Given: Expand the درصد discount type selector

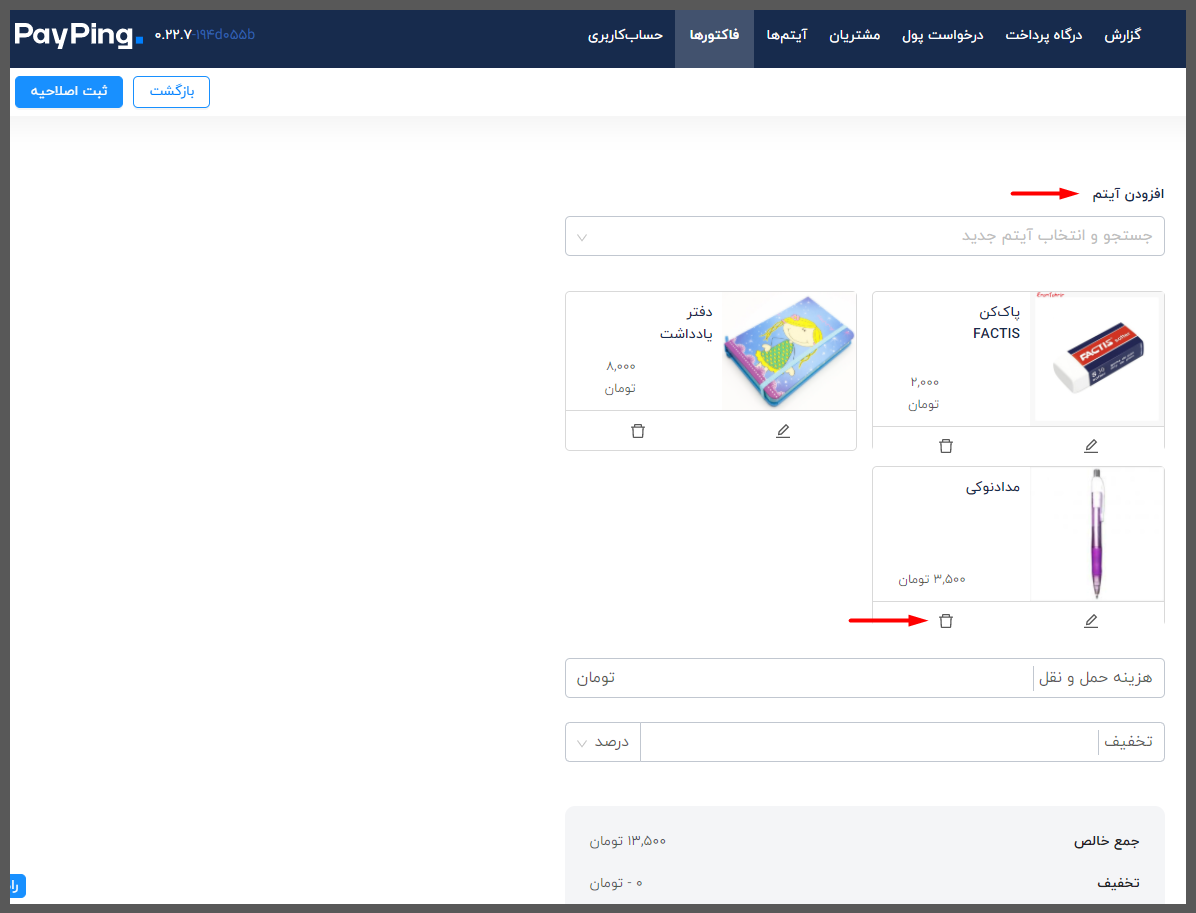Looking at the screenshot, I should coord(603,741).
